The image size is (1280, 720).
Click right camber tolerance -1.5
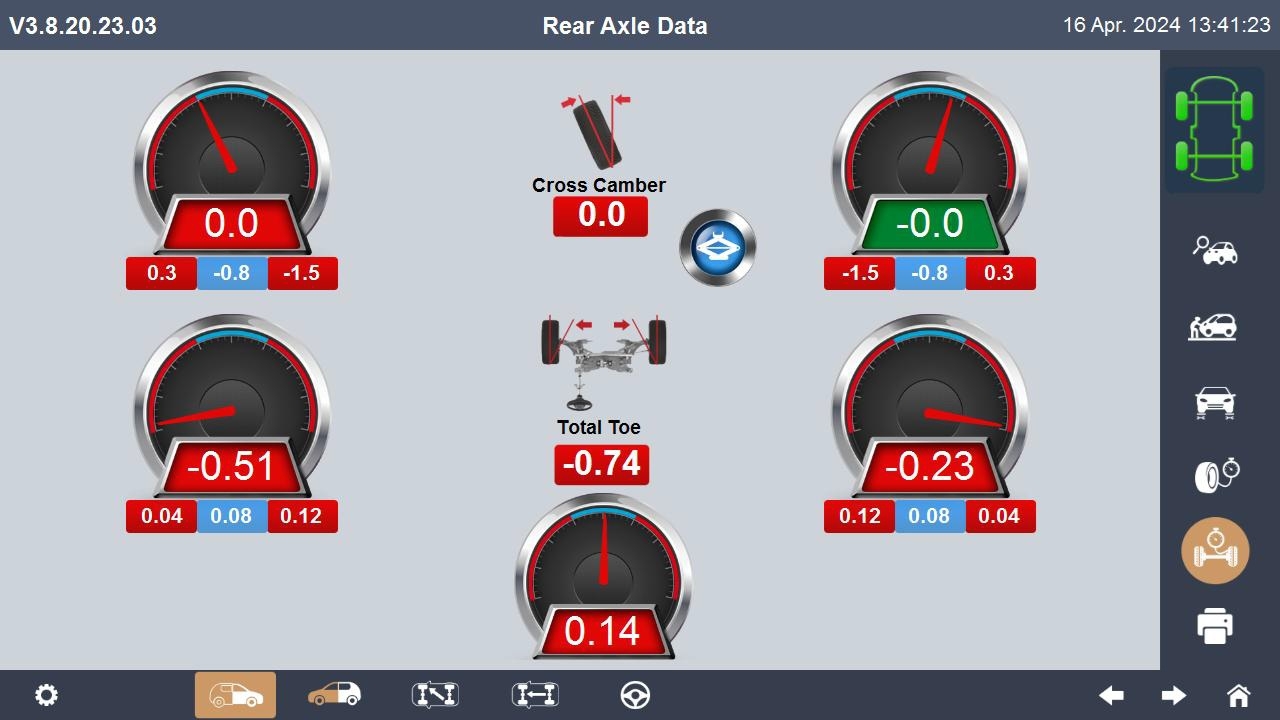pyautogui.click(x=859, y=273)
